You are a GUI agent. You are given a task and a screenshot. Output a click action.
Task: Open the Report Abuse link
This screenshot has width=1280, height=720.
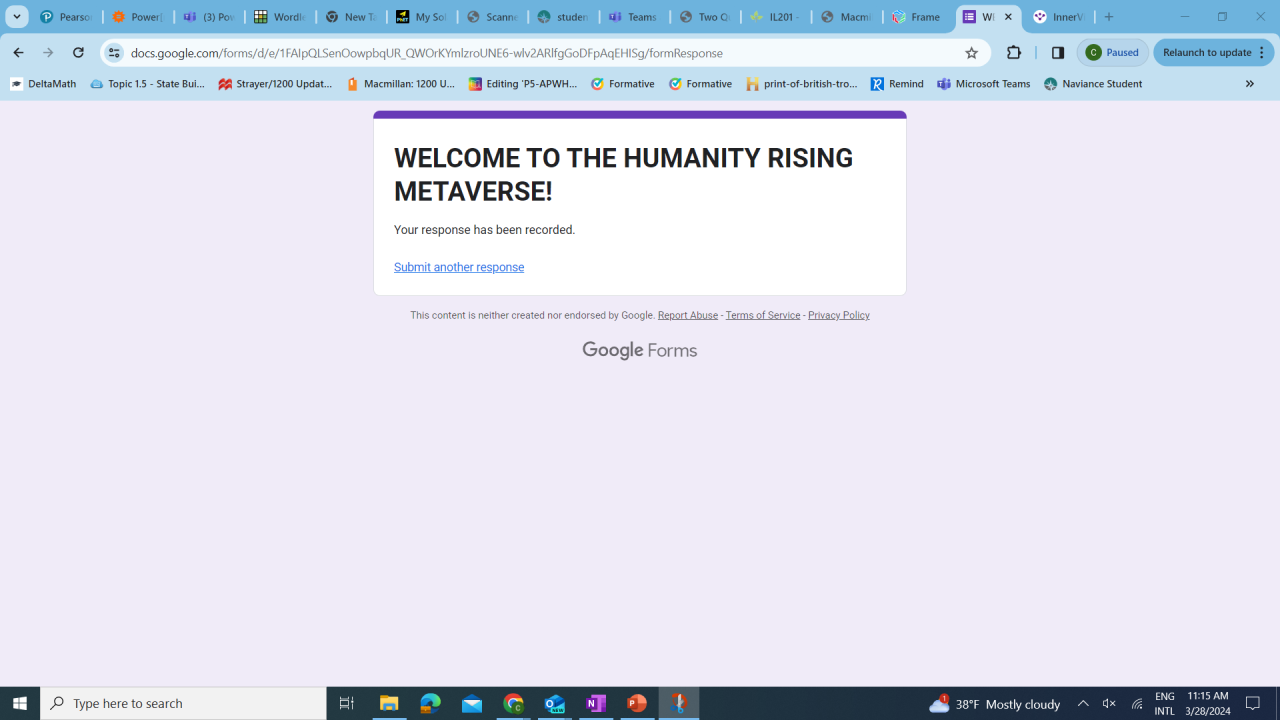pyautogui.click(x=688, y=315)
